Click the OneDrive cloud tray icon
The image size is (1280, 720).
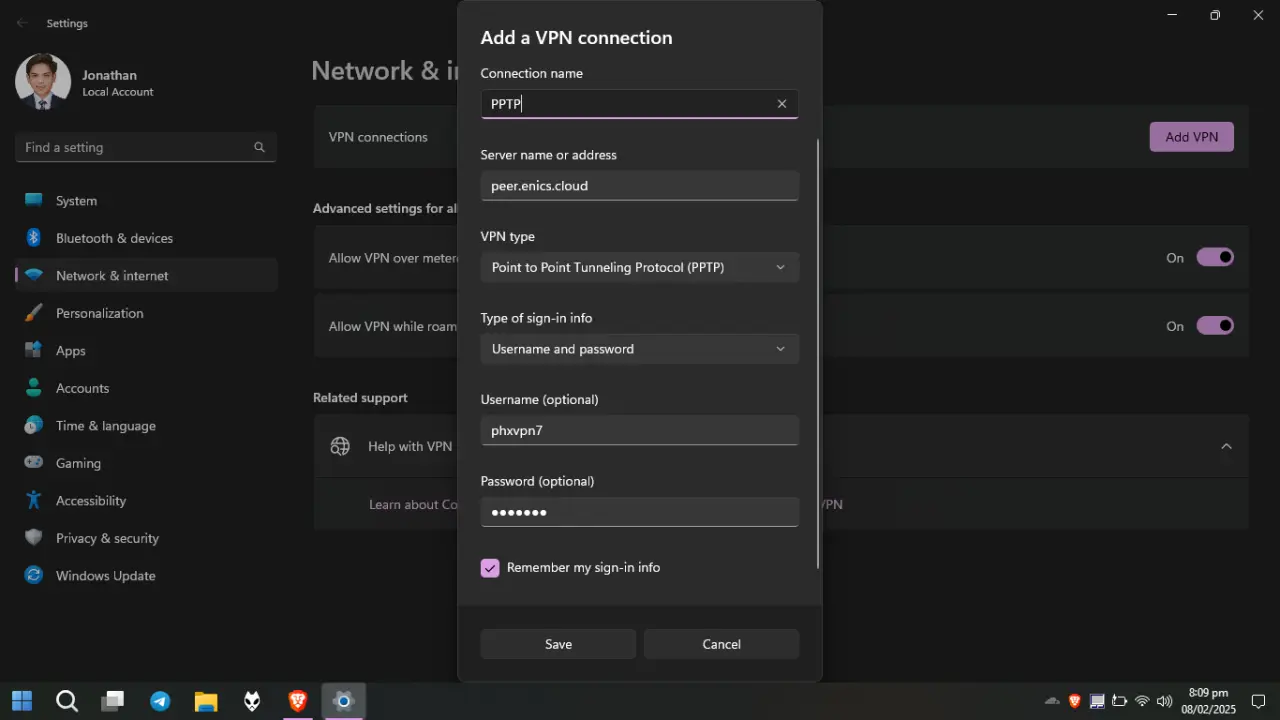pos(1052,701)
